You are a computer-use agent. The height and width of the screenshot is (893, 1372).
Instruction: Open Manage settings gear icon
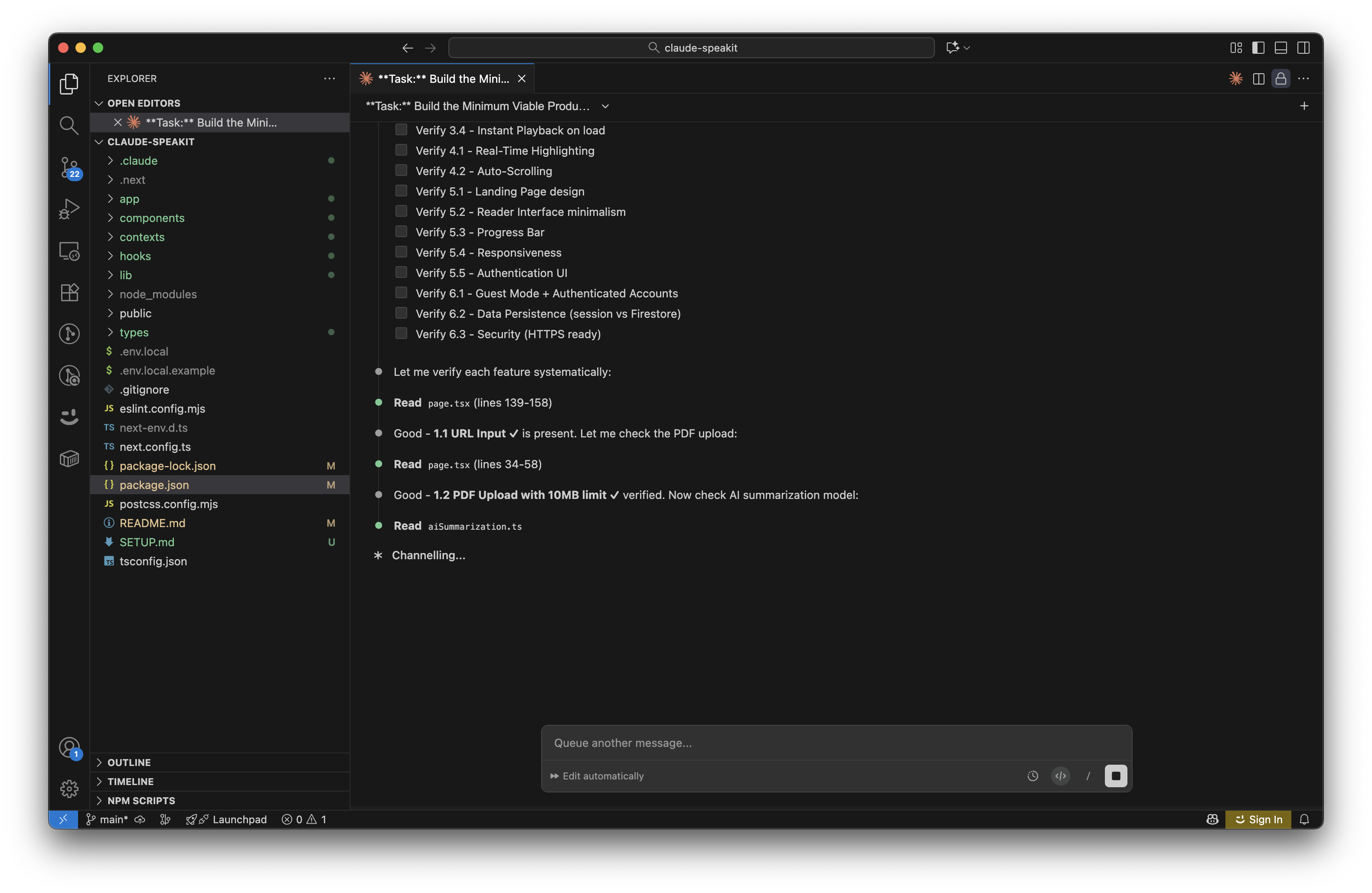69,788
